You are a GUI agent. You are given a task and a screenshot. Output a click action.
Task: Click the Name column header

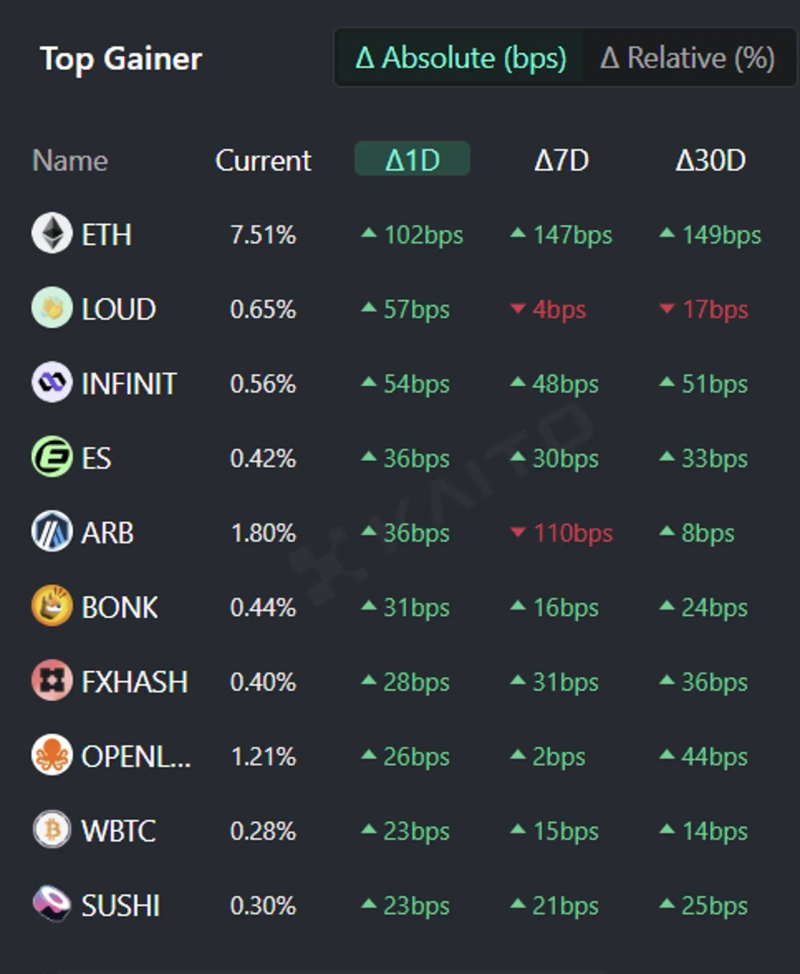[70, 160]
